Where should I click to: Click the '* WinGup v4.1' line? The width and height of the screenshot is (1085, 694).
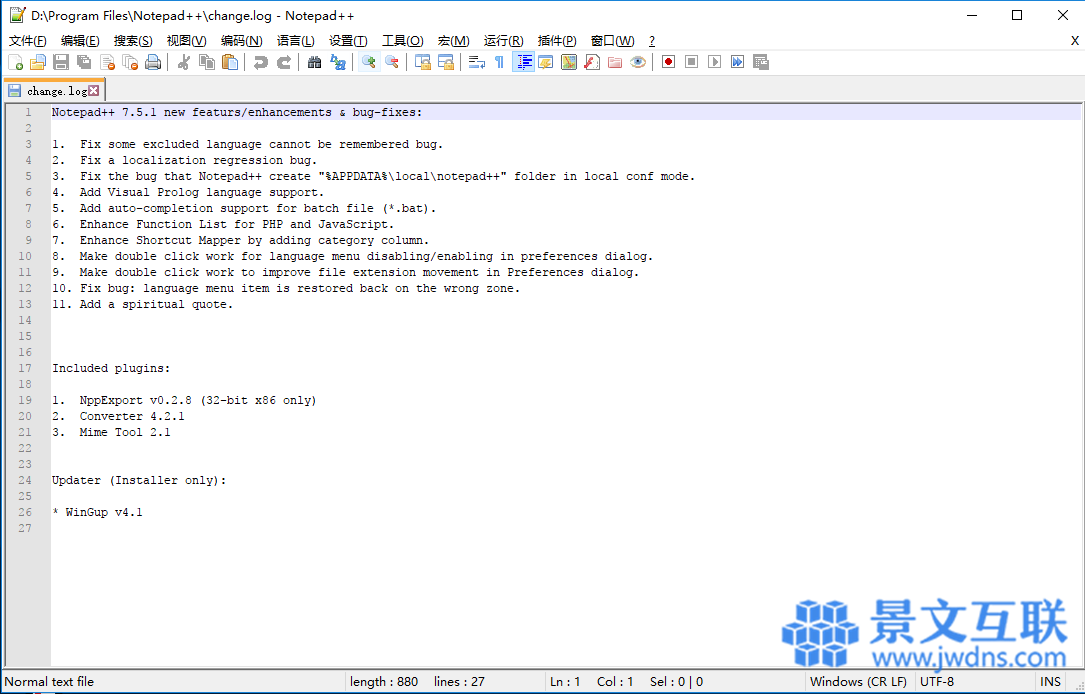98,512
